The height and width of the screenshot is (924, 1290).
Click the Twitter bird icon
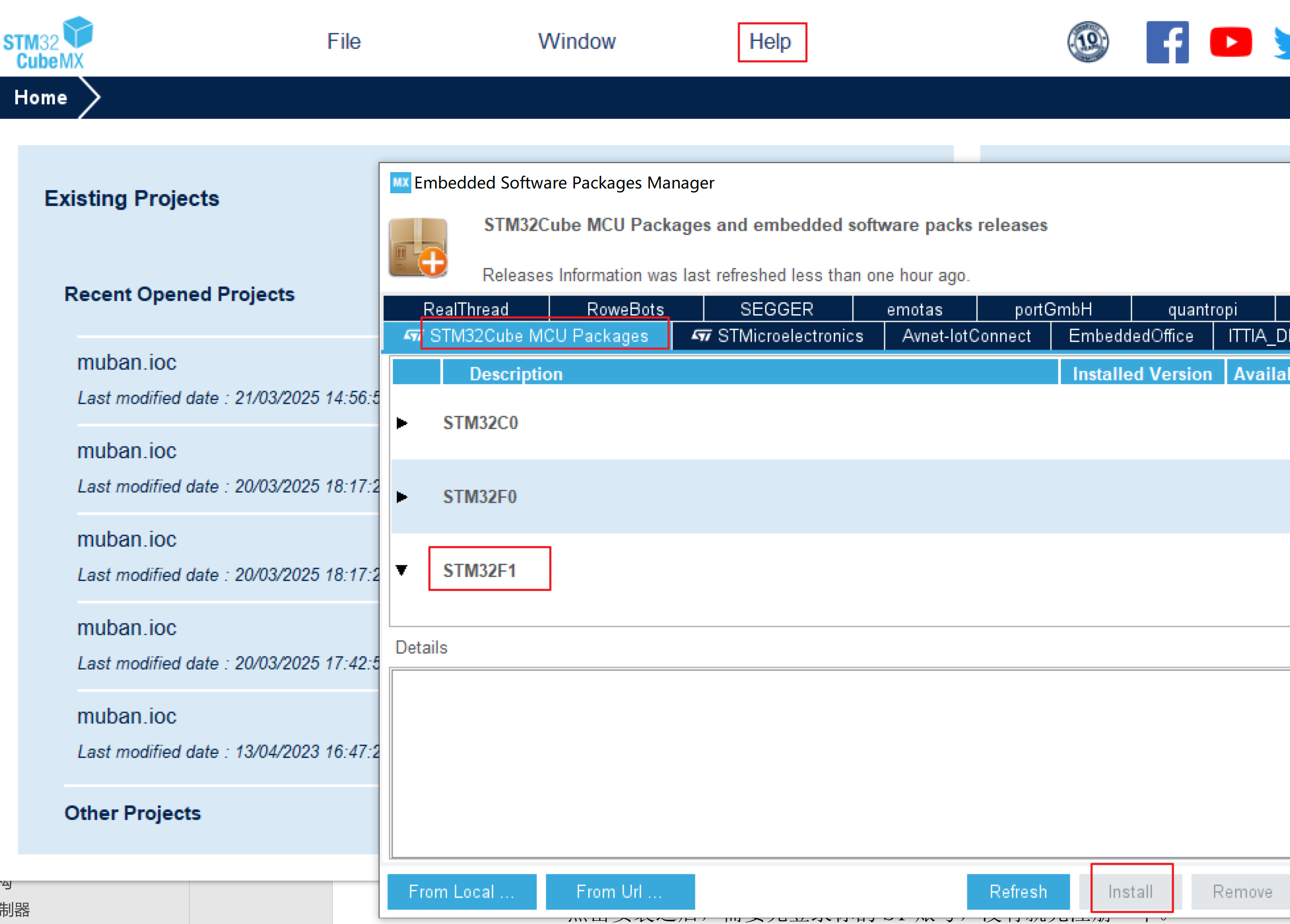(x=1282, y=43)
